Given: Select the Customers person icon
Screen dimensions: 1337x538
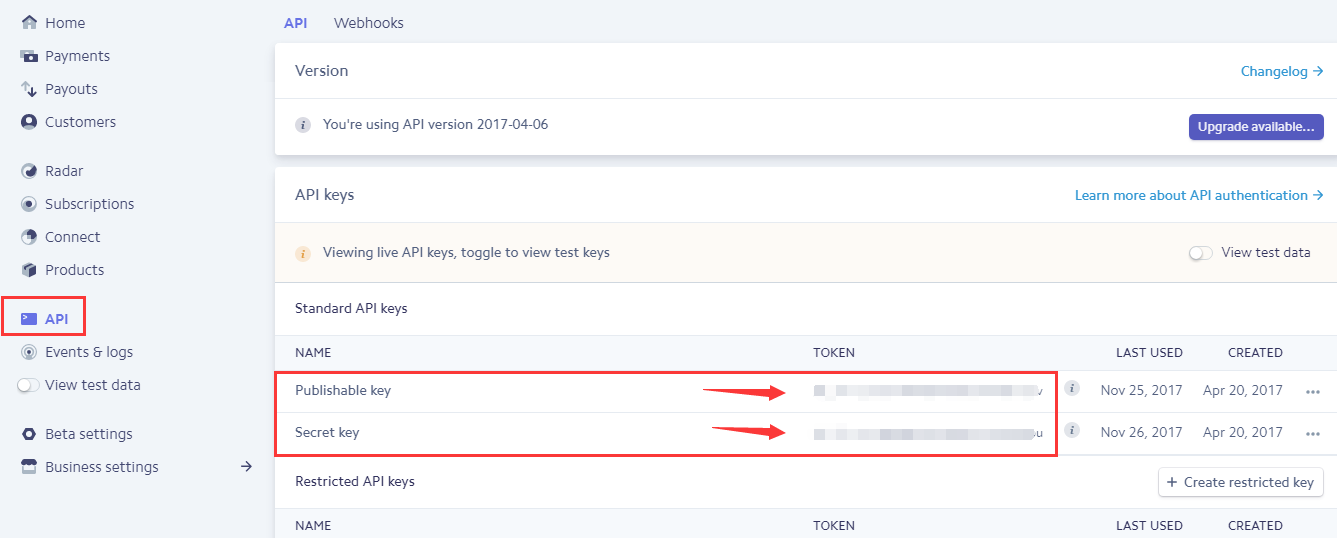Looking at the screenshot, I should (29, 122).
